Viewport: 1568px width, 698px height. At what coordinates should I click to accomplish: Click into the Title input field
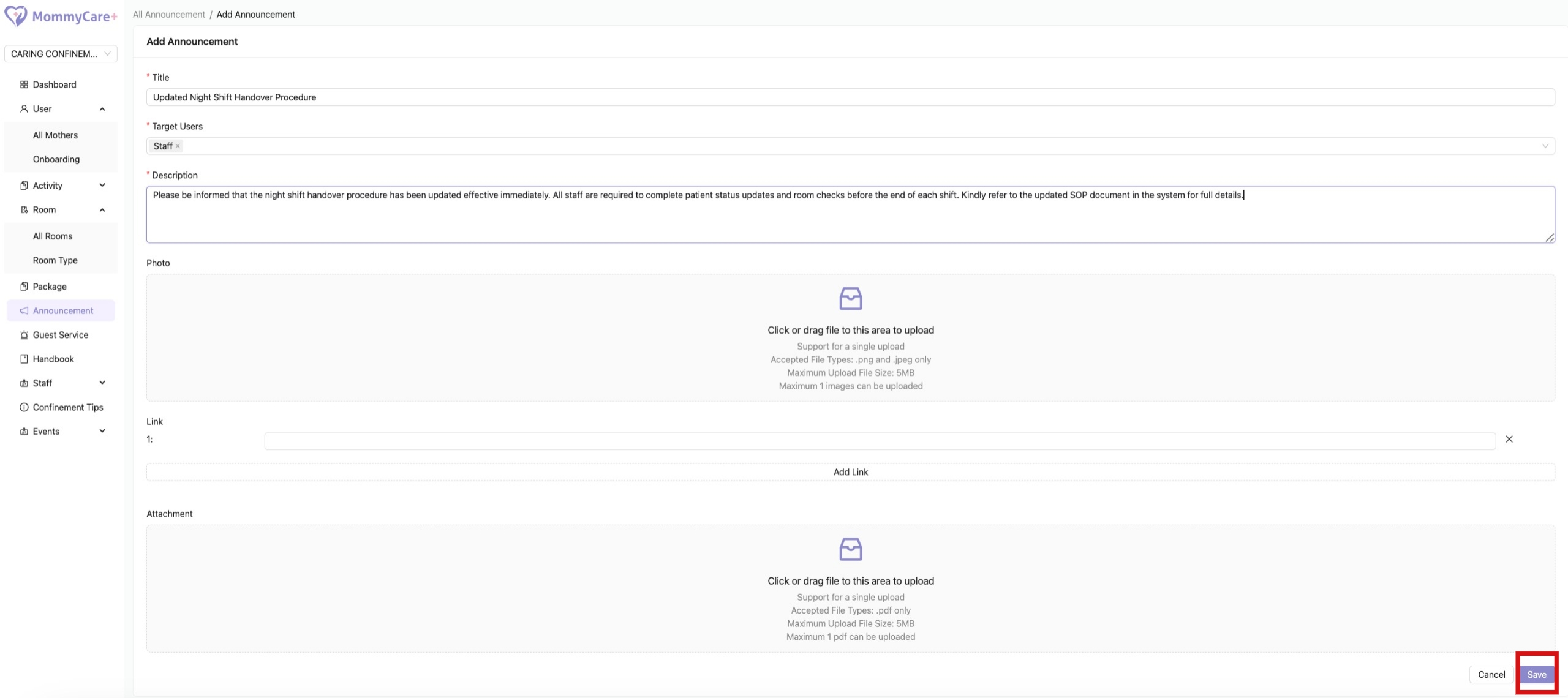pos(850,97)
